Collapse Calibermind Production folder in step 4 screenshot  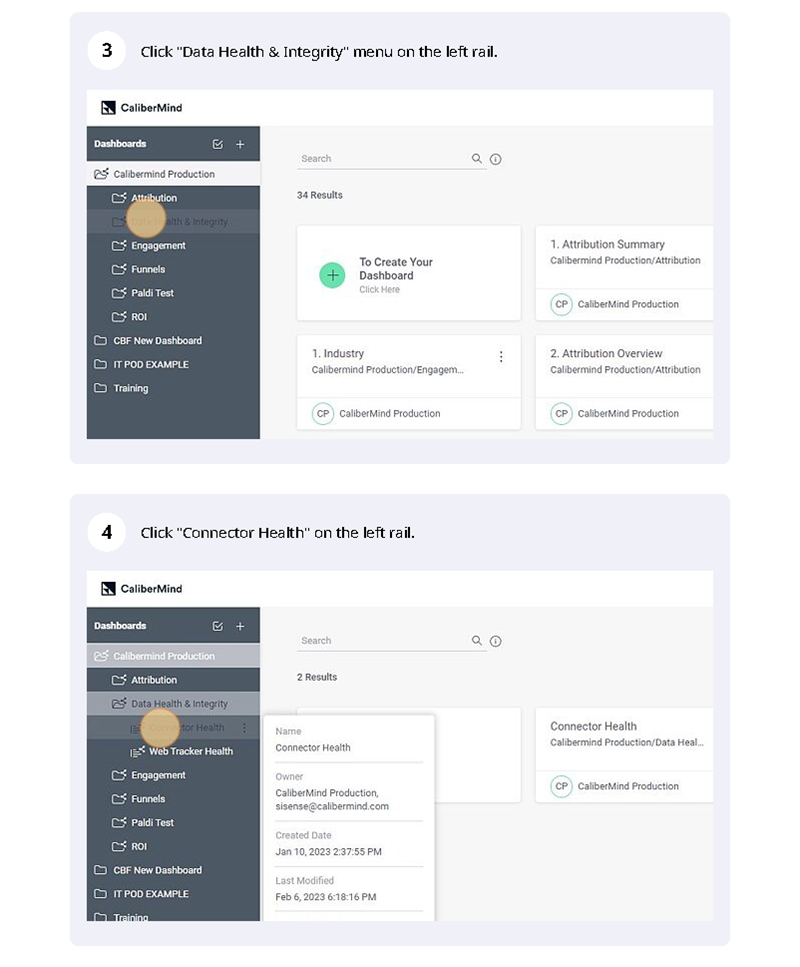[x=173, y=656]
